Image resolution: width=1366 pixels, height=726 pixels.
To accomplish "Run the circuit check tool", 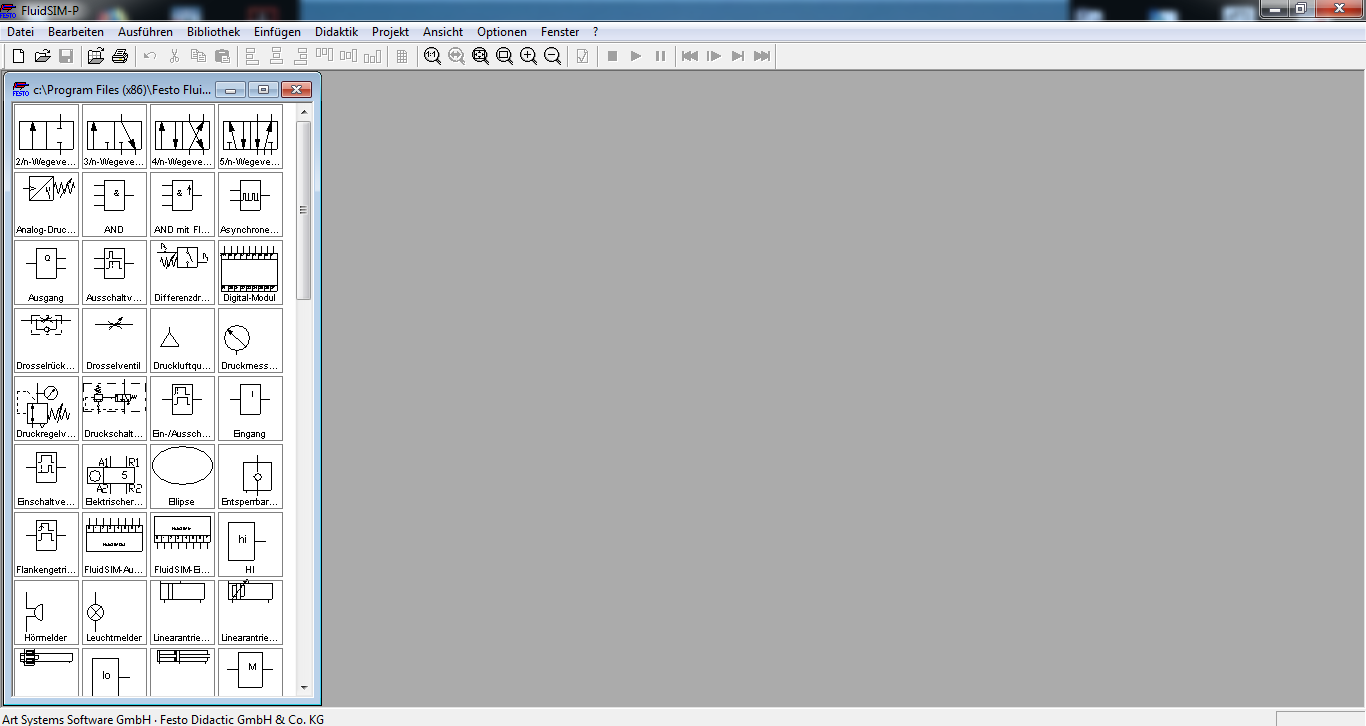I will (582, 56).
